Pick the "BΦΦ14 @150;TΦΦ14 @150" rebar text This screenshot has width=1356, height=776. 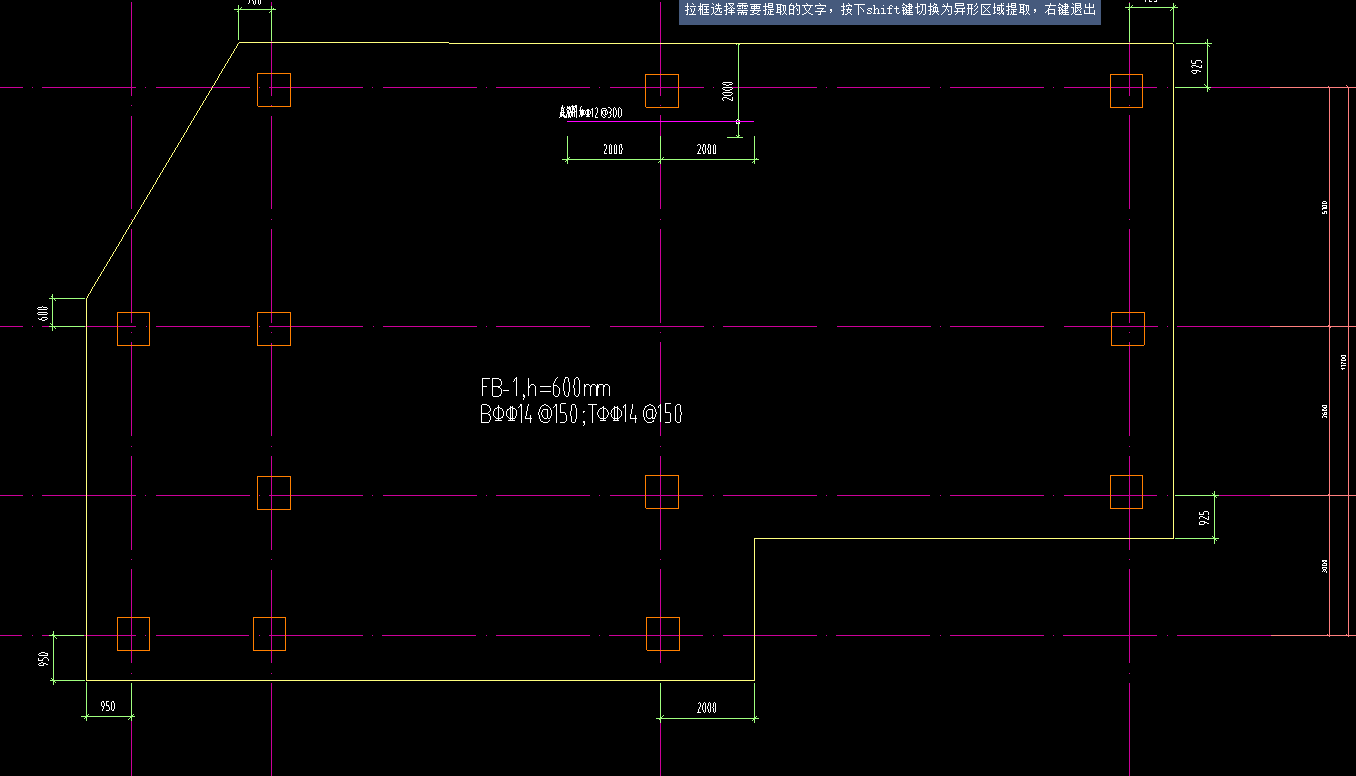(581, 414)
